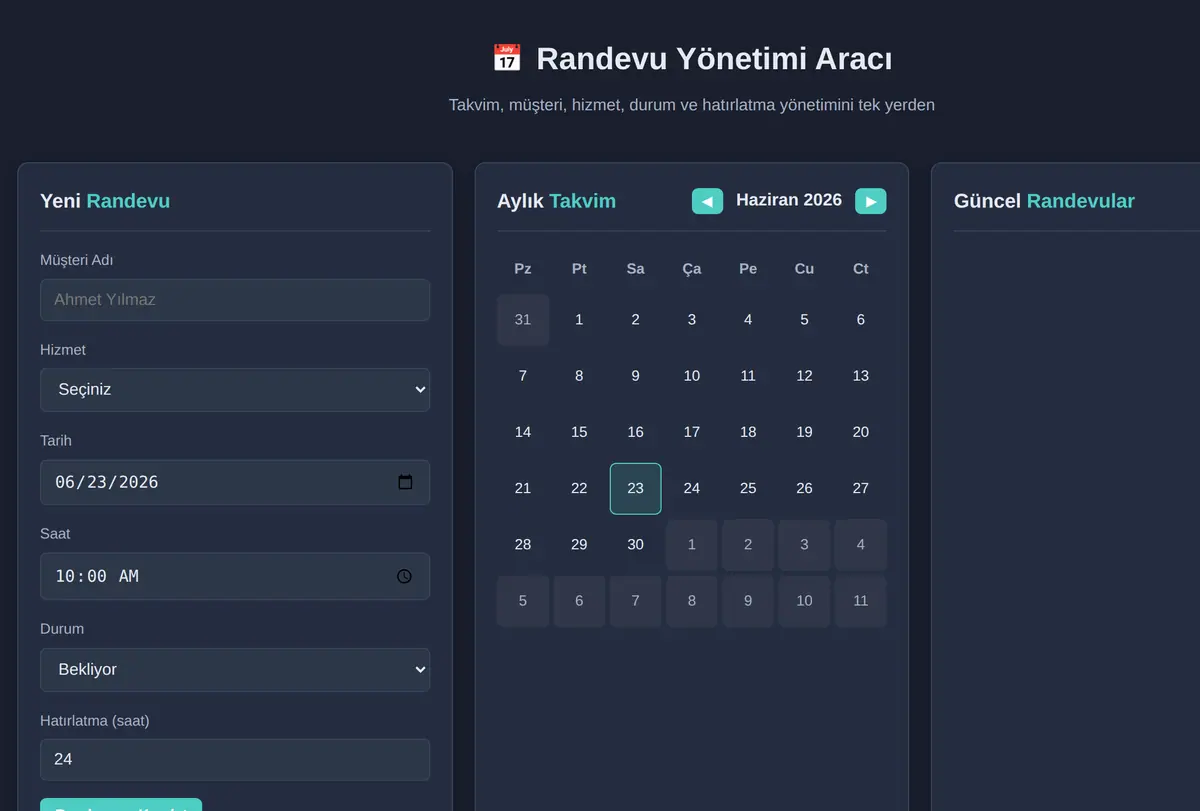The height and width of the screenshot is (811, 1200).
Task: Click the Yeni Randevu panel heading
Action: (x=105, y=201)
